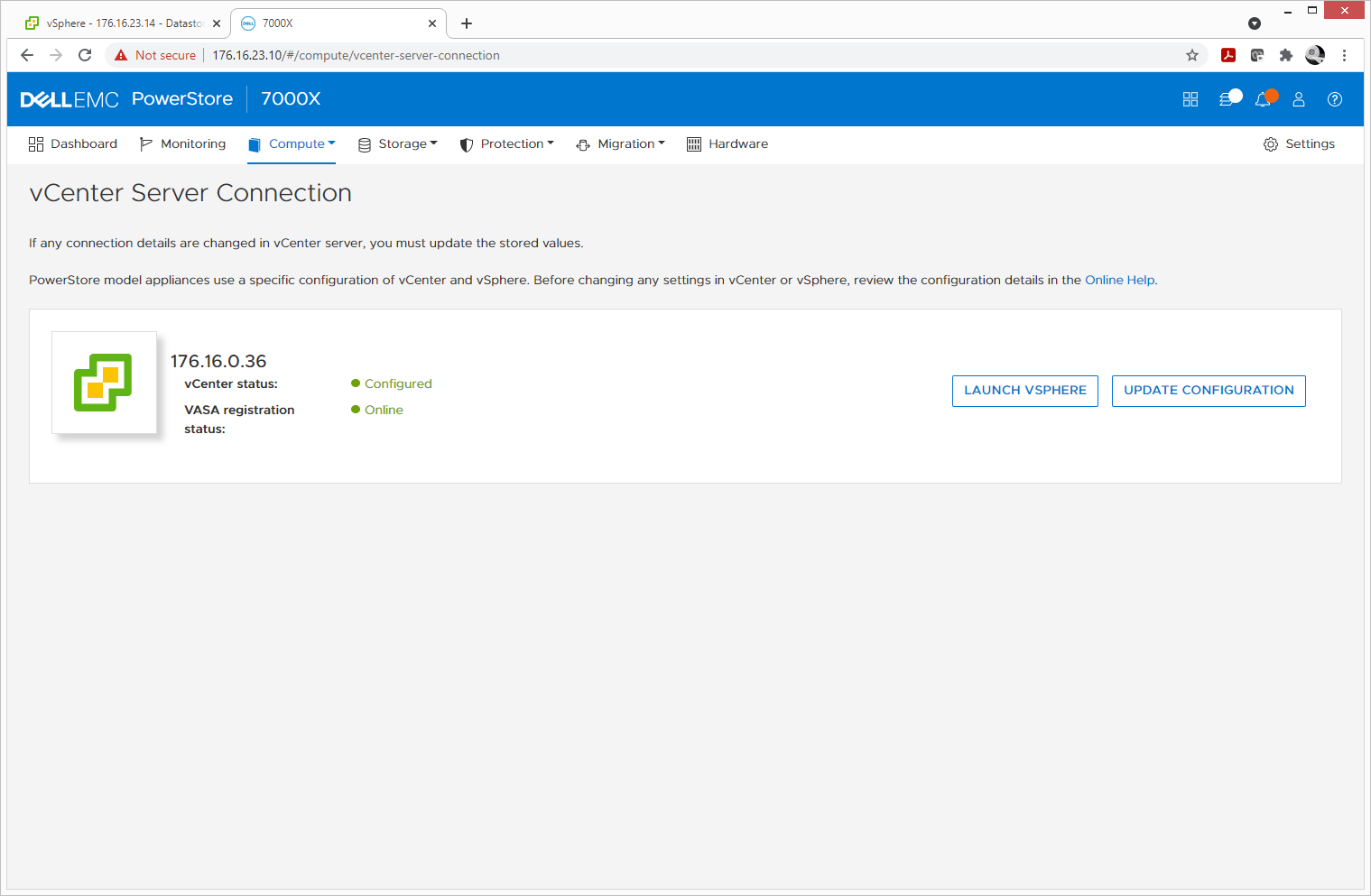
Task: Open a new browser tab
Action: (467, 23)
